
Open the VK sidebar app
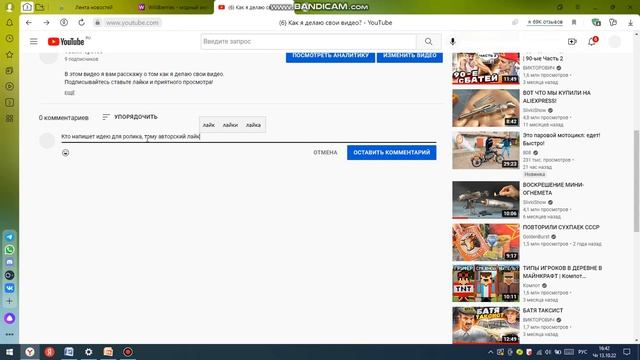[9, 288]
